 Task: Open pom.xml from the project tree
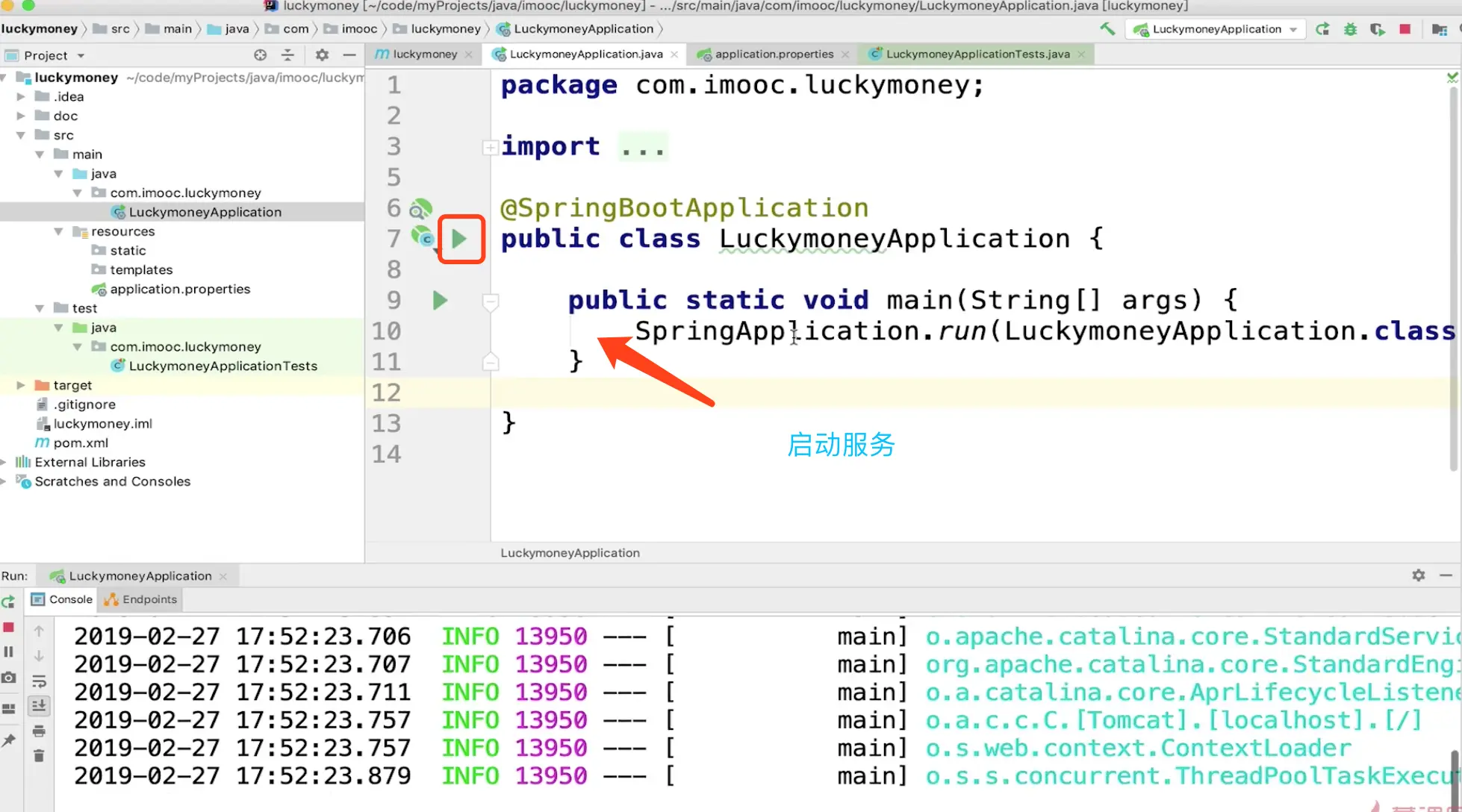coord(81,443)
